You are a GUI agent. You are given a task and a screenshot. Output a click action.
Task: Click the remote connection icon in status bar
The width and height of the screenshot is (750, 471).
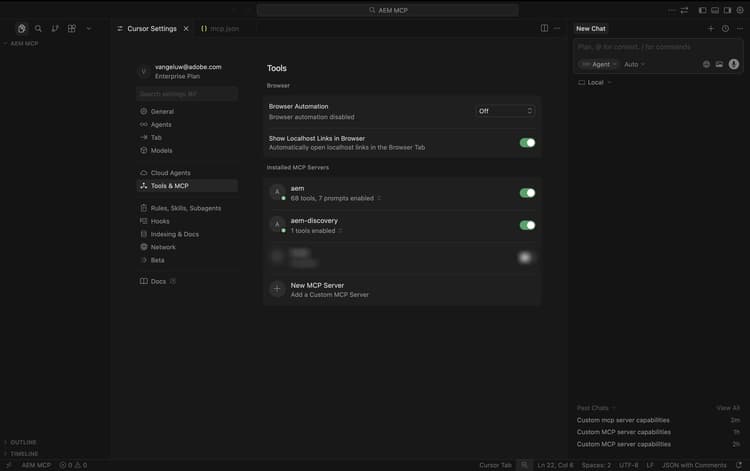click(9, 465)
